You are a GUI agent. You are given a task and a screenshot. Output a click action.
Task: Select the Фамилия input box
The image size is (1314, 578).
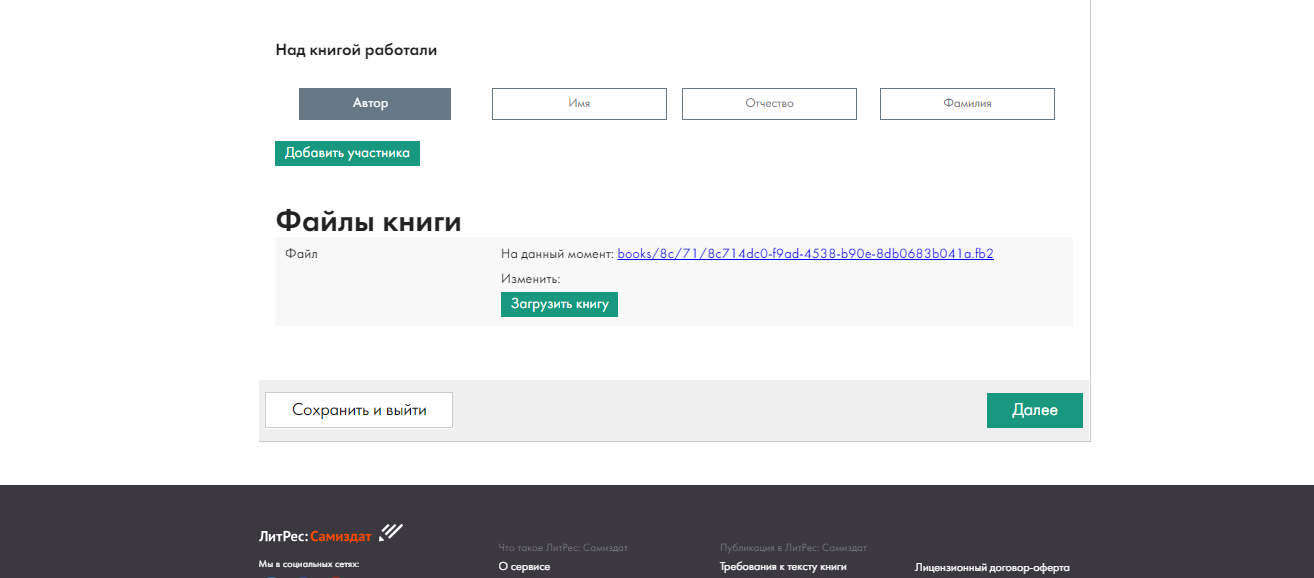[967, 104]
